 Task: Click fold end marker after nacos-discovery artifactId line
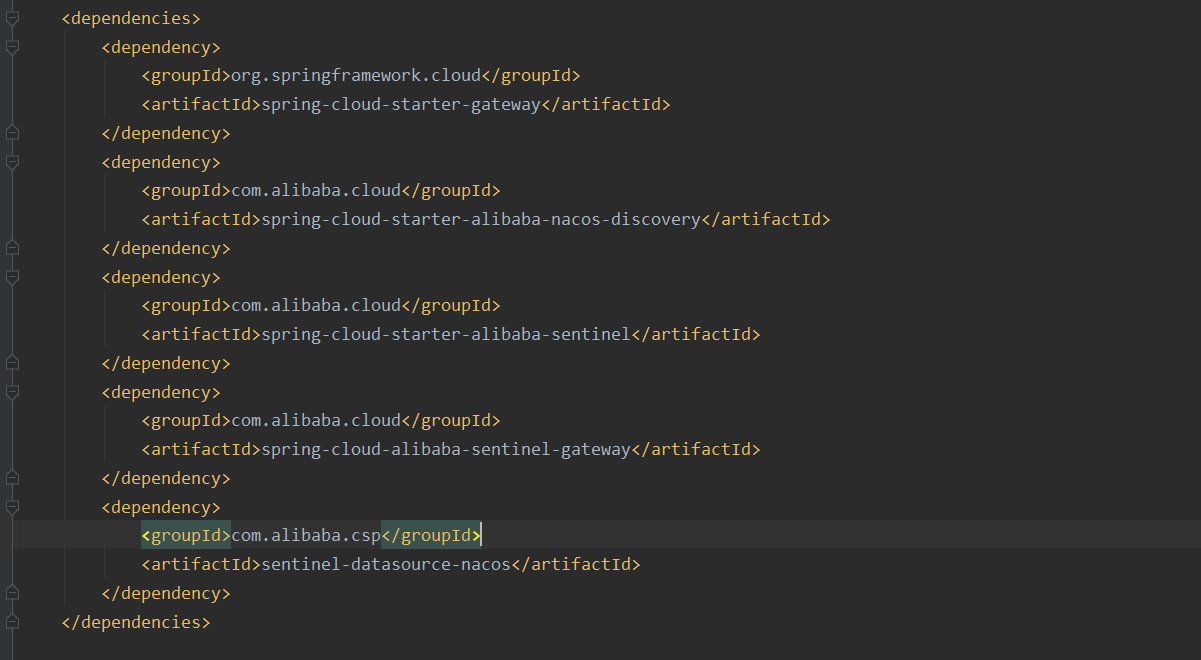click(x=12, y=247)
